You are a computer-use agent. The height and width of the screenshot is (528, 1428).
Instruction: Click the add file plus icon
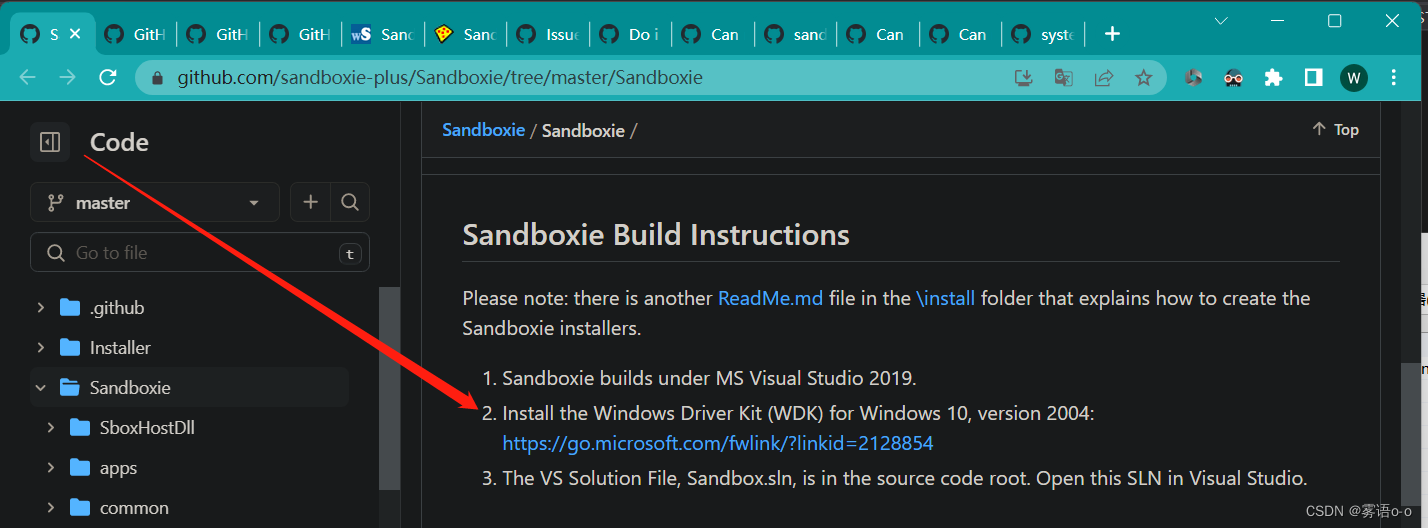click(x=310, y=202)
